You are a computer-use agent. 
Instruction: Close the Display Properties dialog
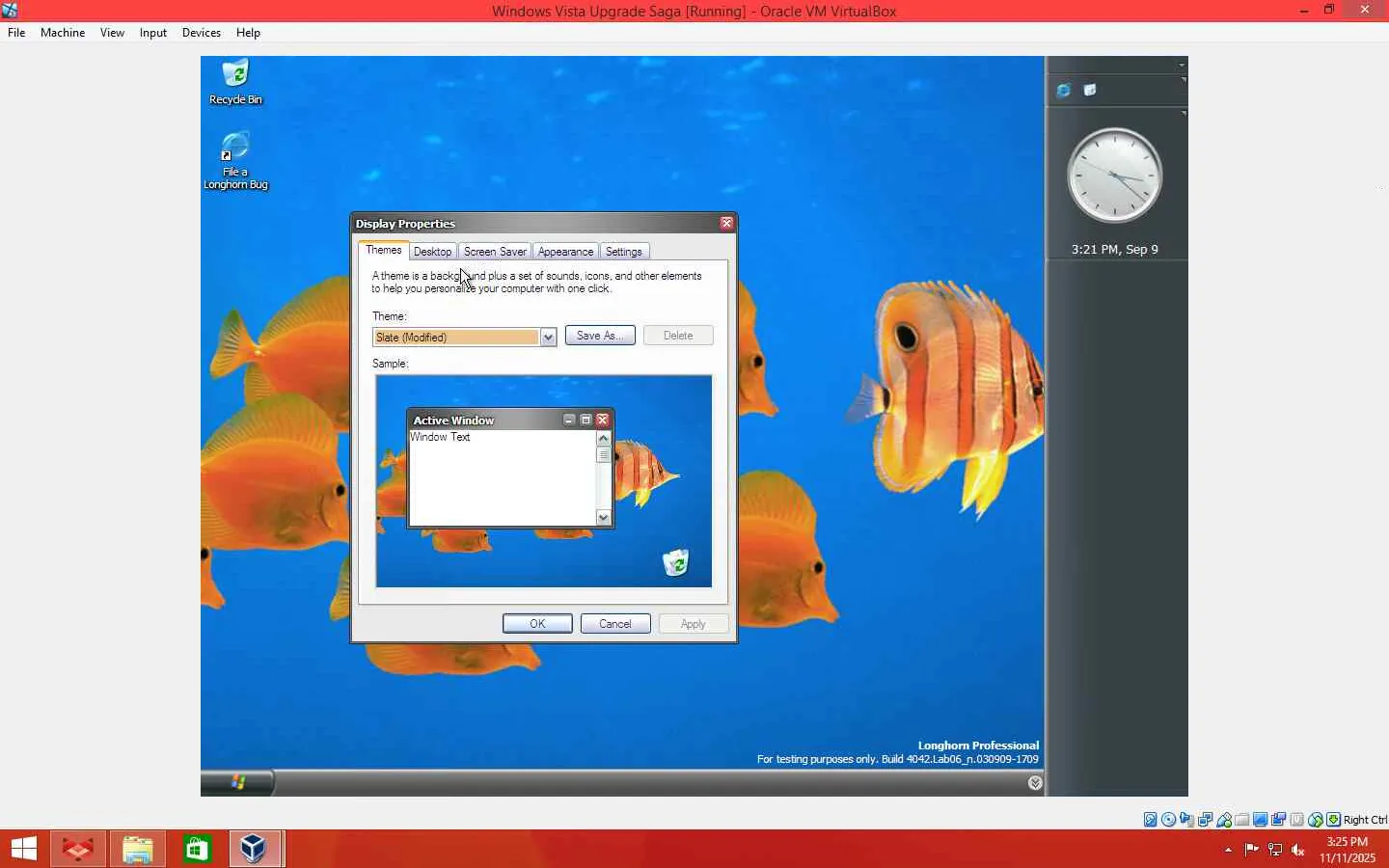point(726,223)
